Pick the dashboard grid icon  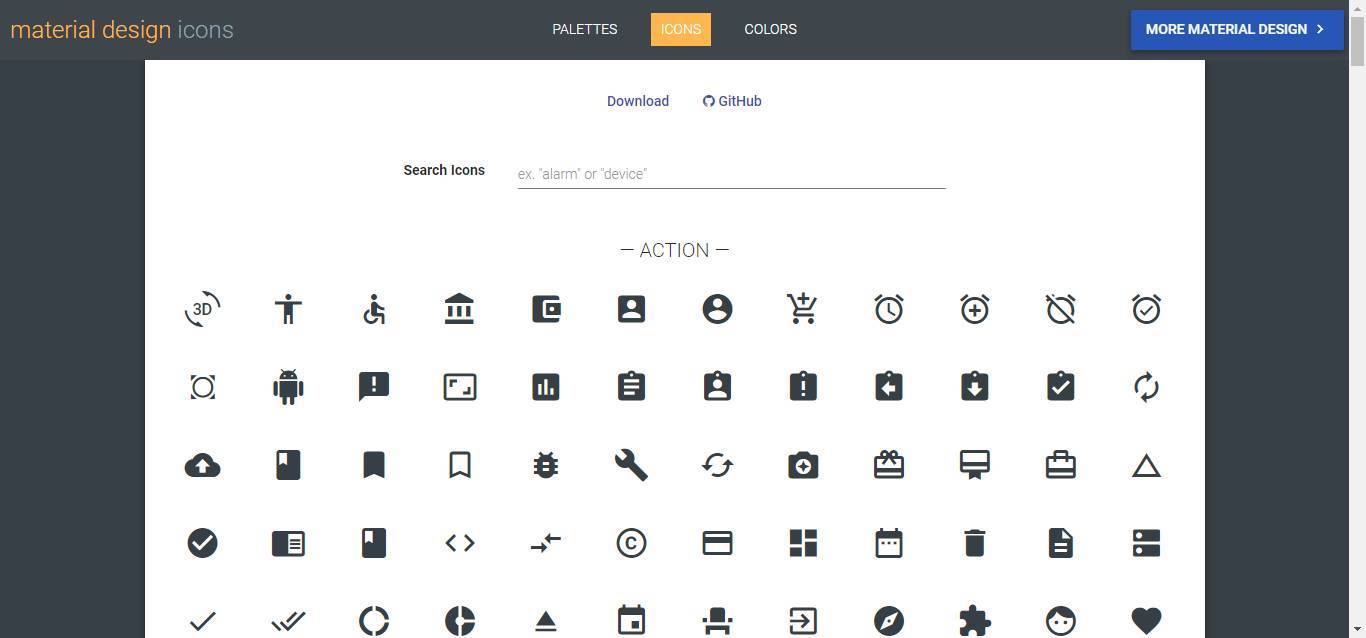[803, 543]
